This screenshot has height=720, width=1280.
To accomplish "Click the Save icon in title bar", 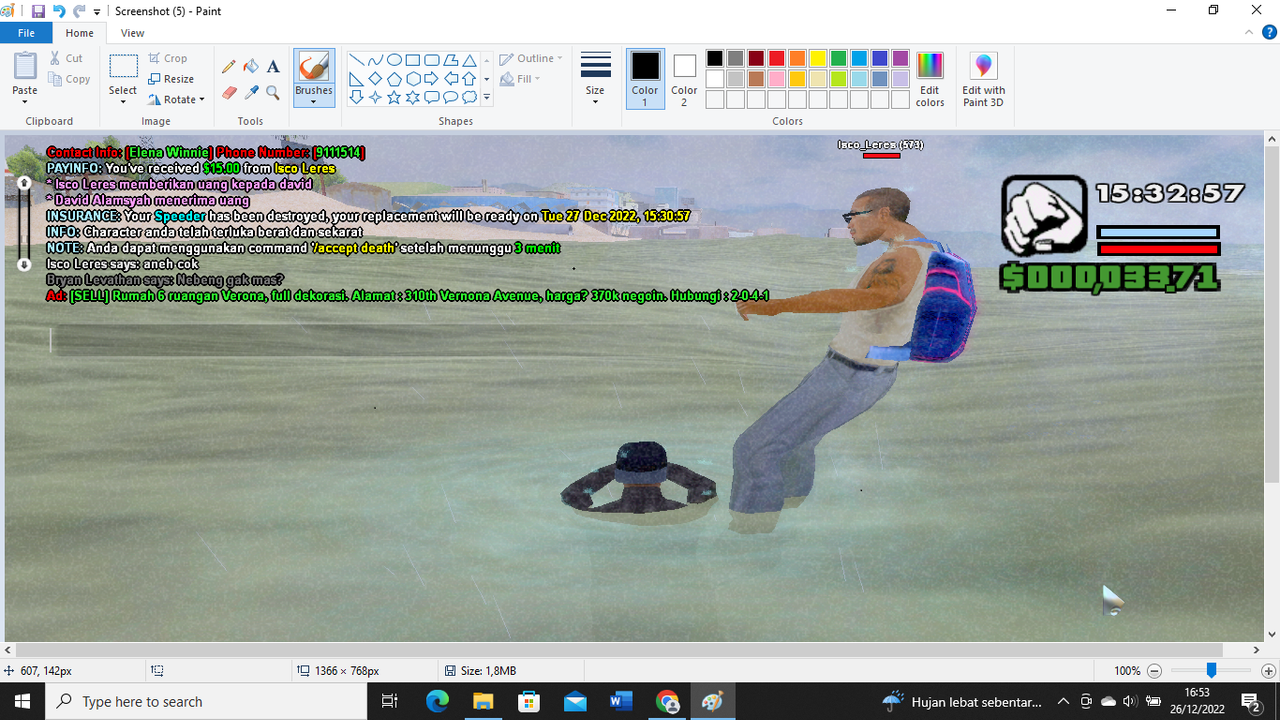I will click(x=38, y=11).
